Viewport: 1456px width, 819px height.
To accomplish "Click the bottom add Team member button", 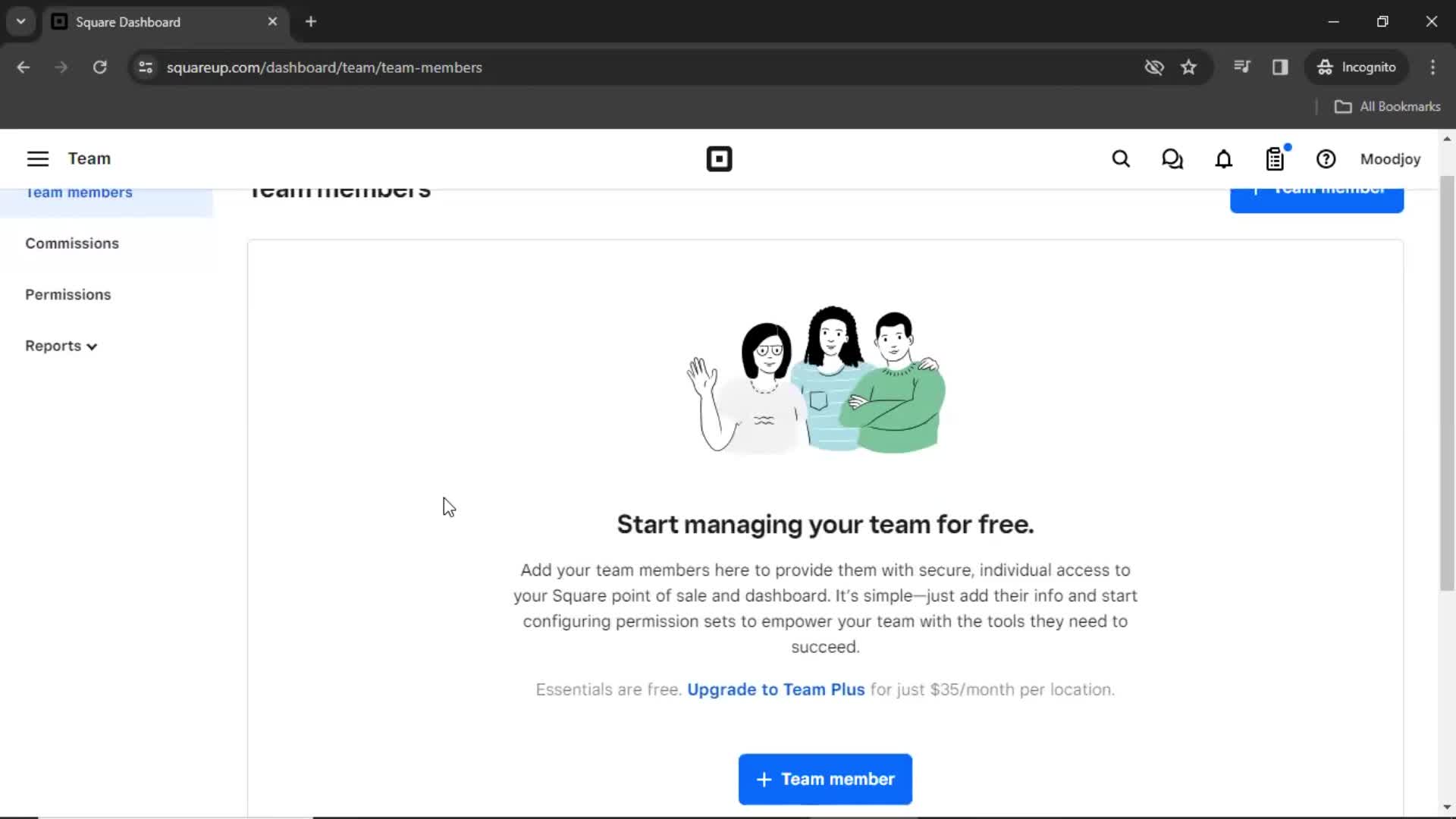I will (825, 779).
